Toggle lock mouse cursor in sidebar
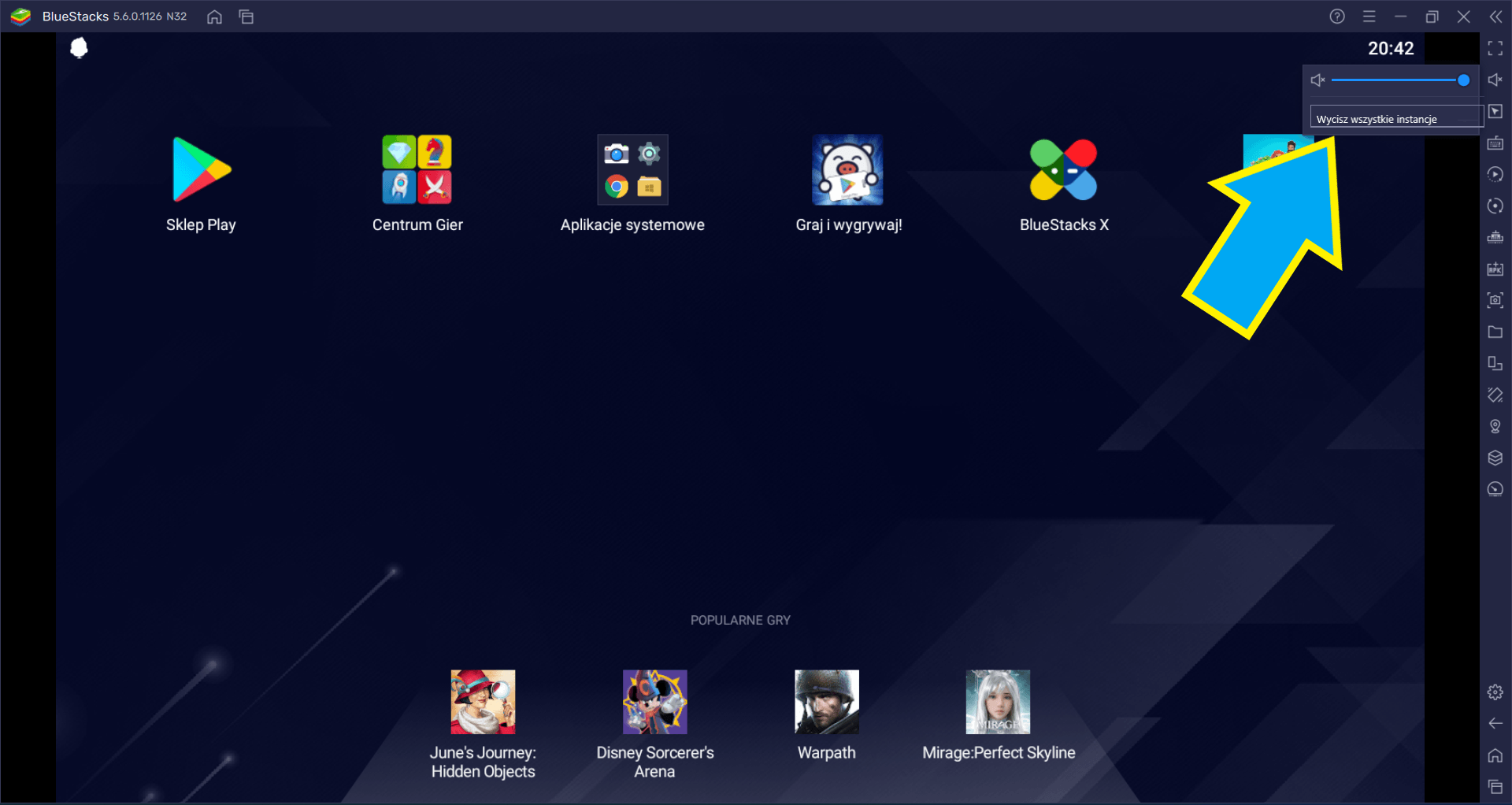The height and width of the screenshot is (805, 1512). [x=1495, y=112]
